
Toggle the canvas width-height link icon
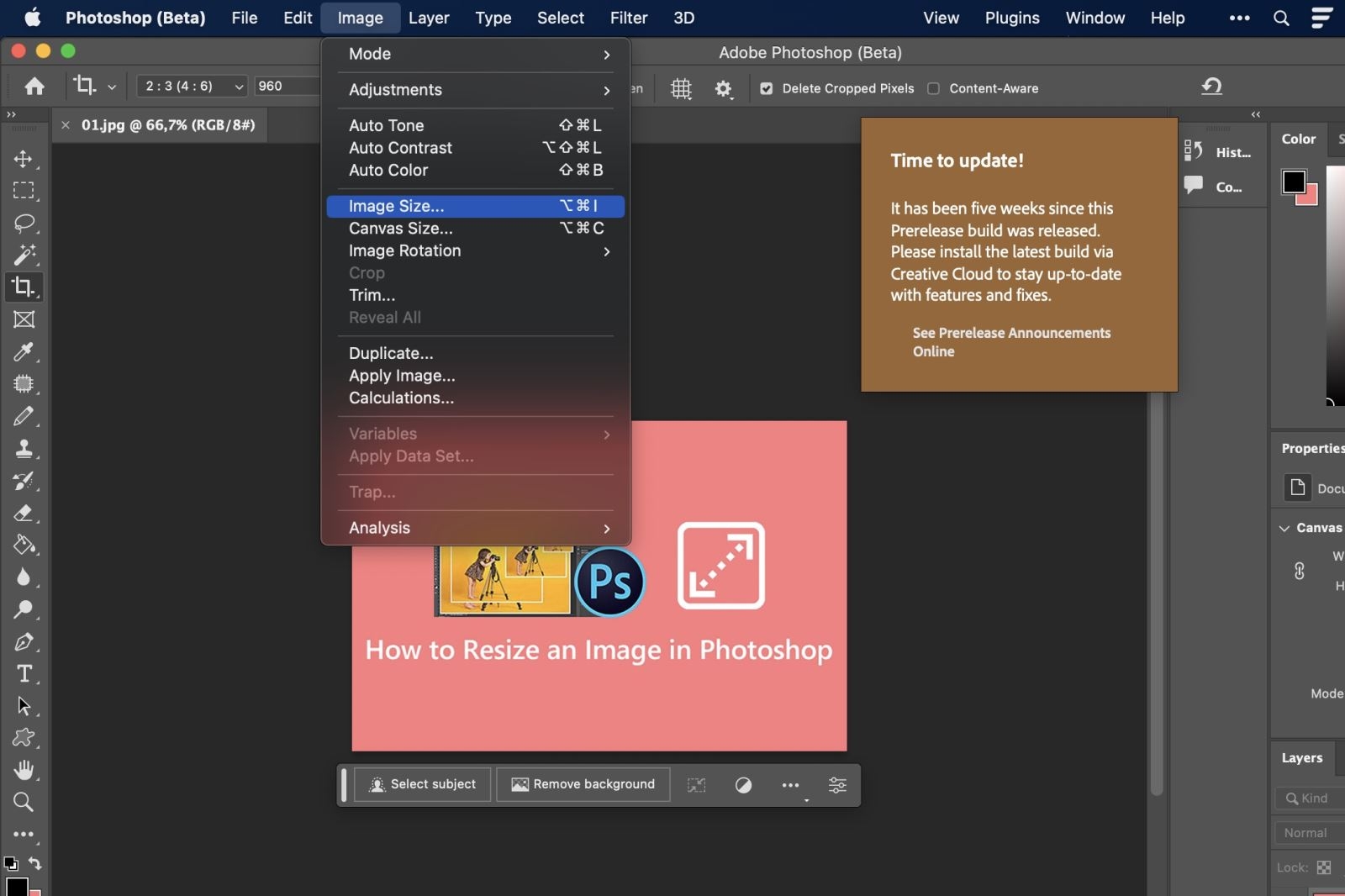[1300, 572]
